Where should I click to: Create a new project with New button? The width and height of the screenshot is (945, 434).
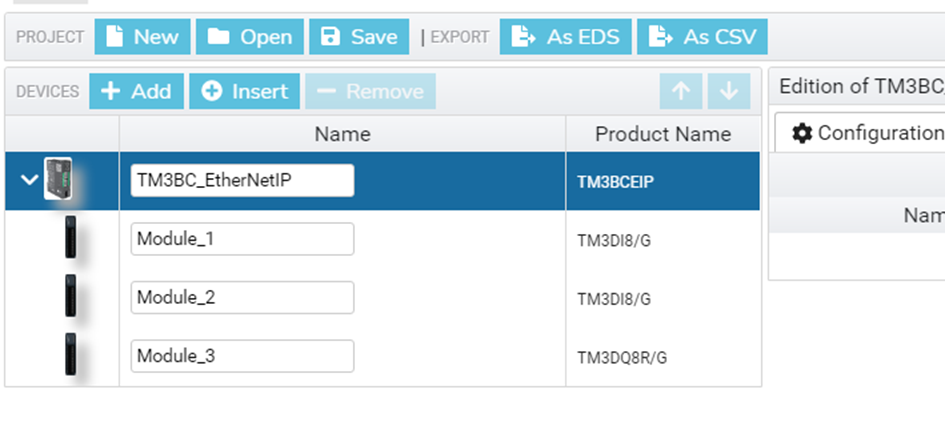(x=142, y=37)
